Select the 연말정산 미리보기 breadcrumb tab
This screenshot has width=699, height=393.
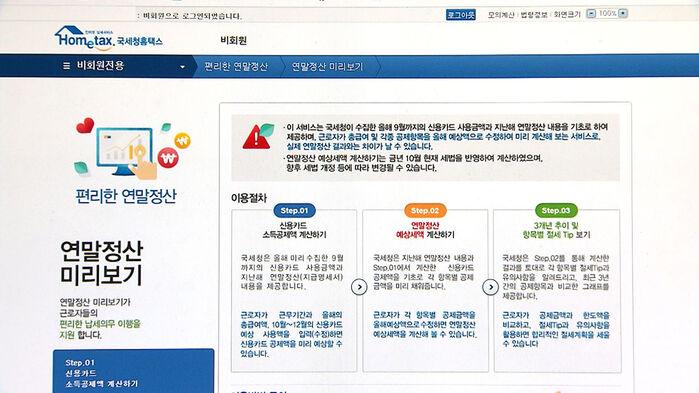point(328,66)
